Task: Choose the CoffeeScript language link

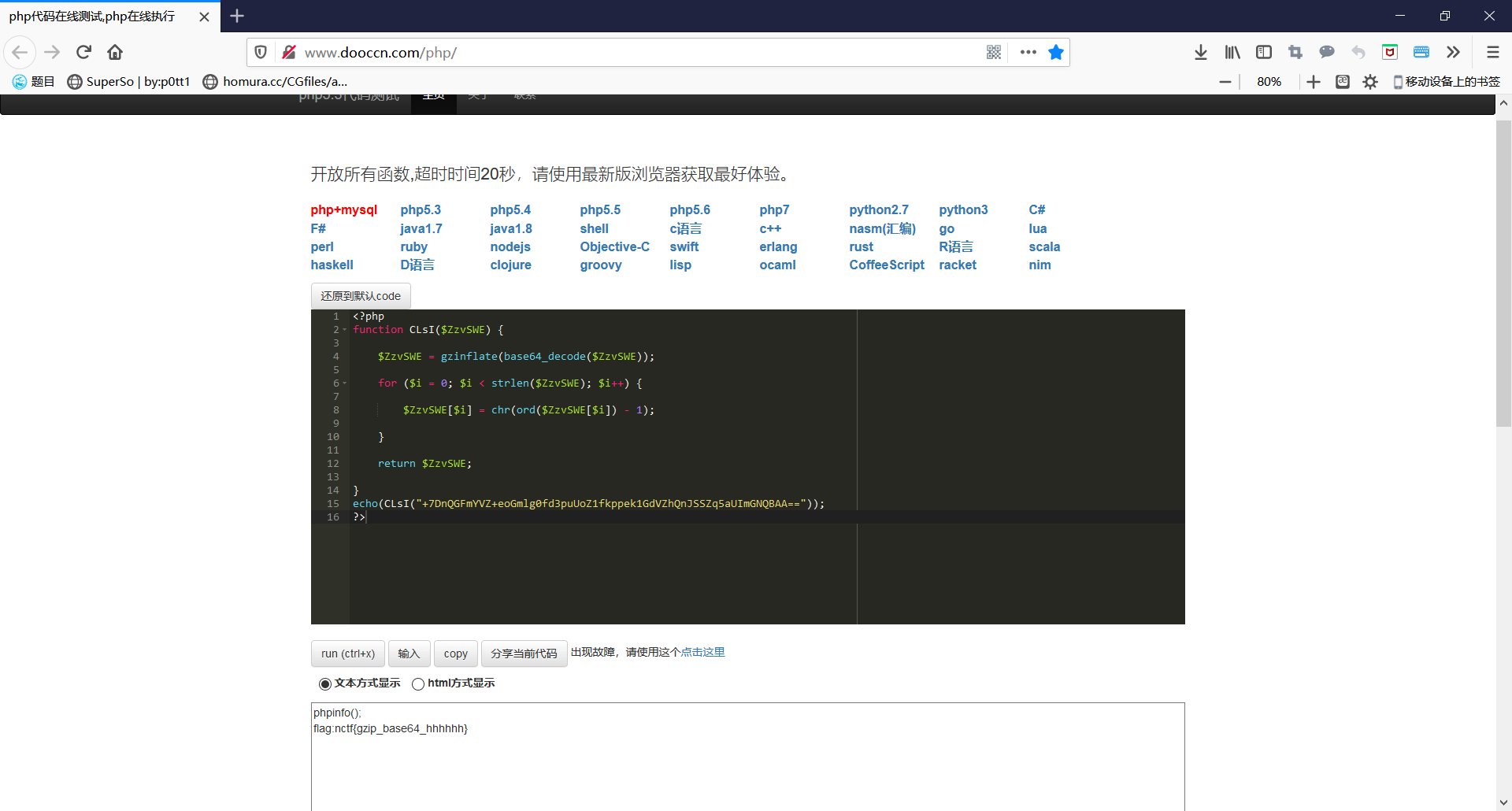Action: click(x=887, y=265)
